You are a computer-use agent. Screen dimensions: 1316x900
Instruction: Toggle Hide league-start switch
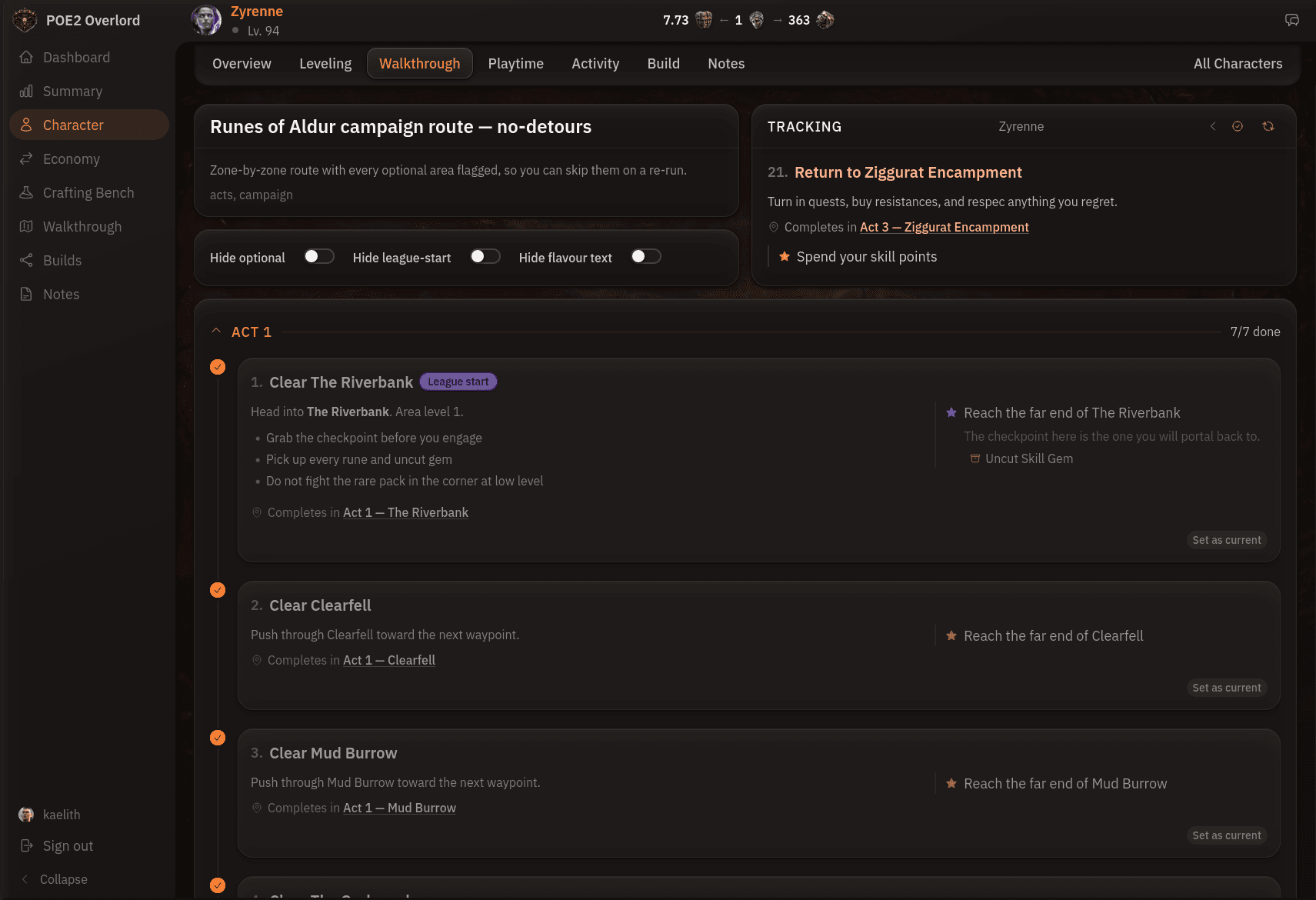485,257
